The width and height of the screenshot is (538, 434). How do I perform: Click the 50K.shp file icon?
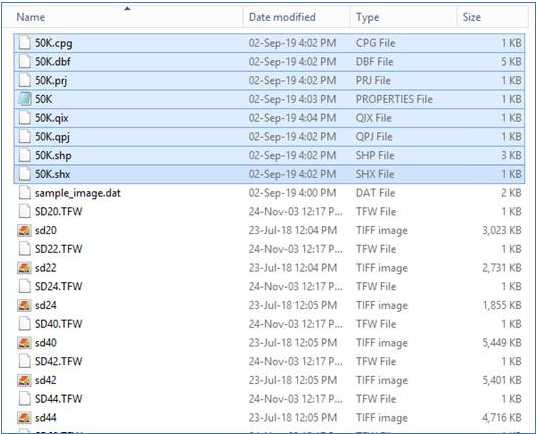pos(25,155)
